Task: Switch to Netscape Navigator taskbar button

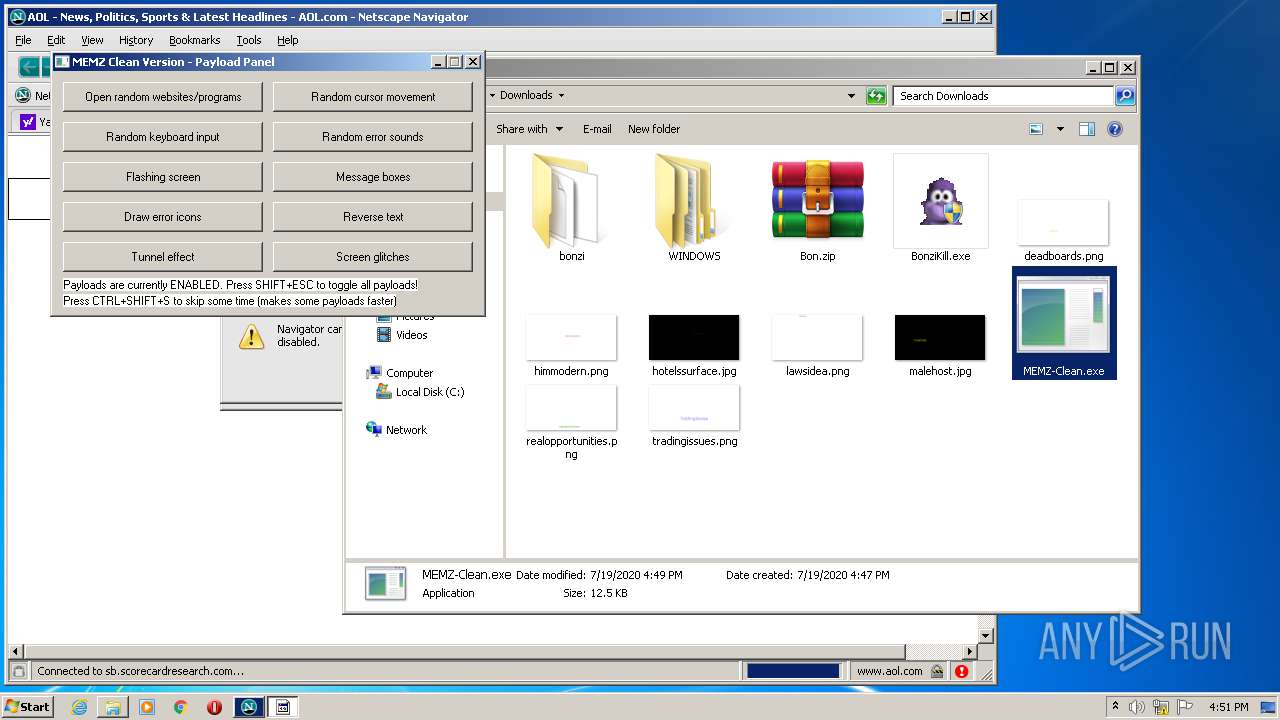Action: 249,707
